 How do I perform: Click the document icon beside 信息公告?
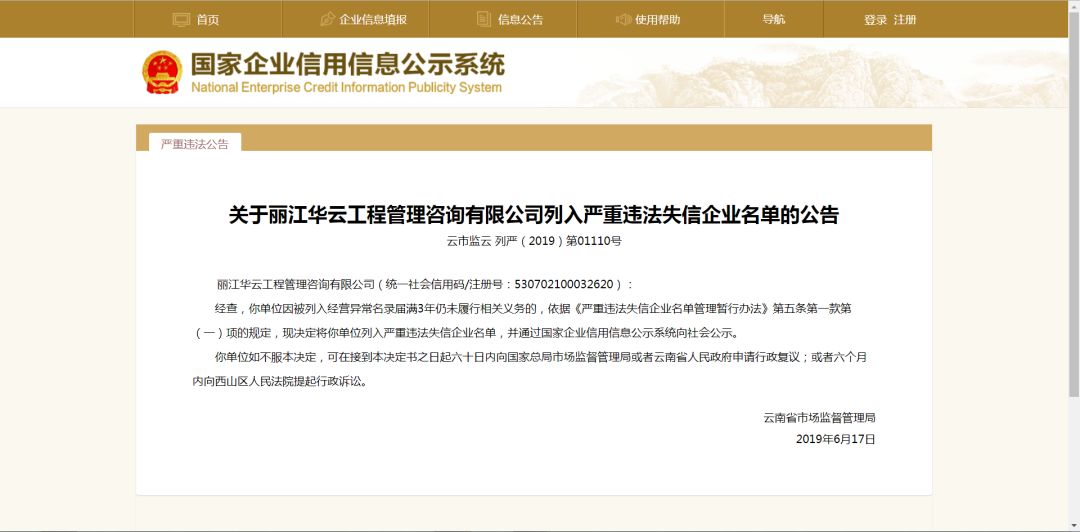484,19
